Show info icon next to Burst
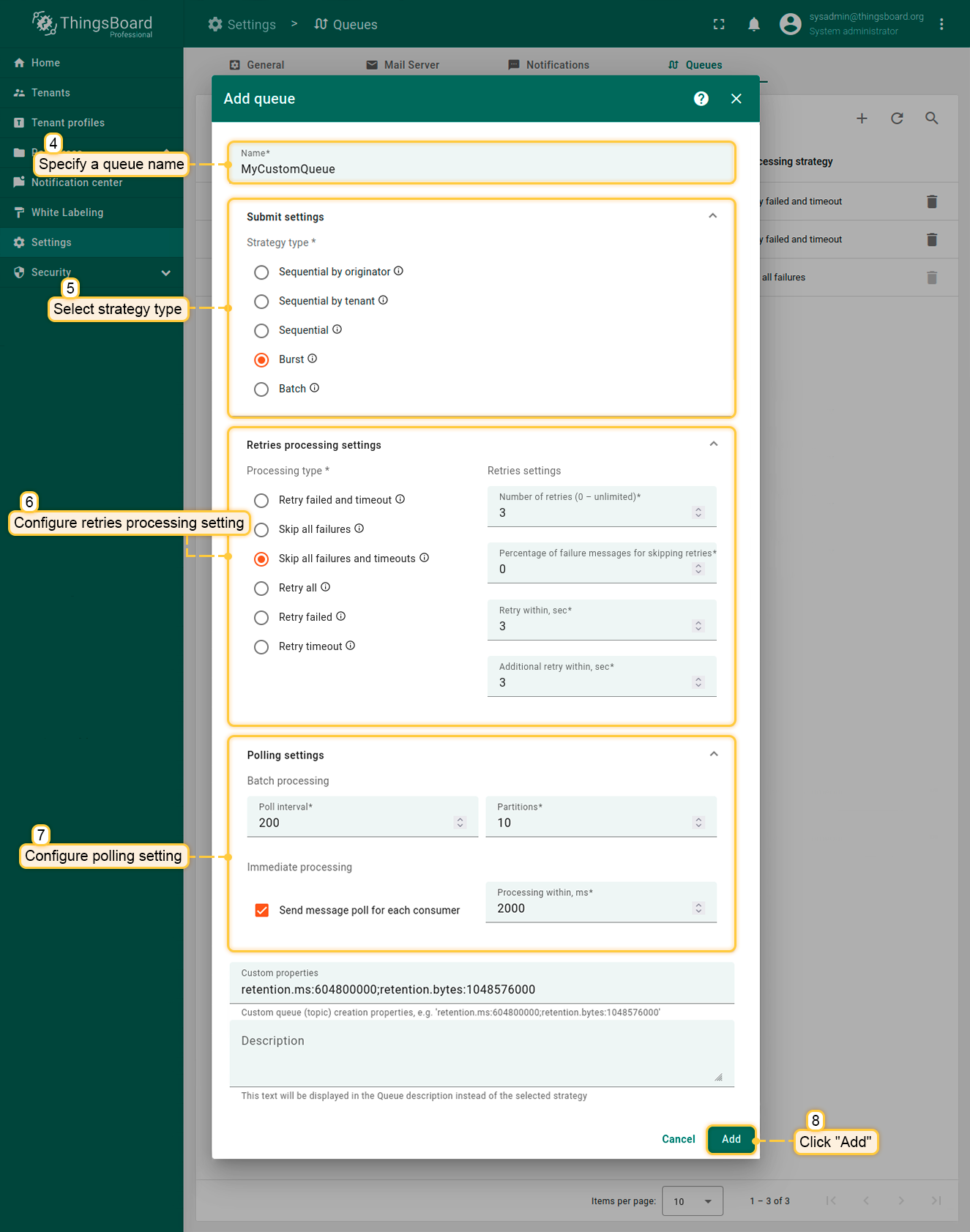Viewport: 970px width, 1232px height. [x=313, y=359]
